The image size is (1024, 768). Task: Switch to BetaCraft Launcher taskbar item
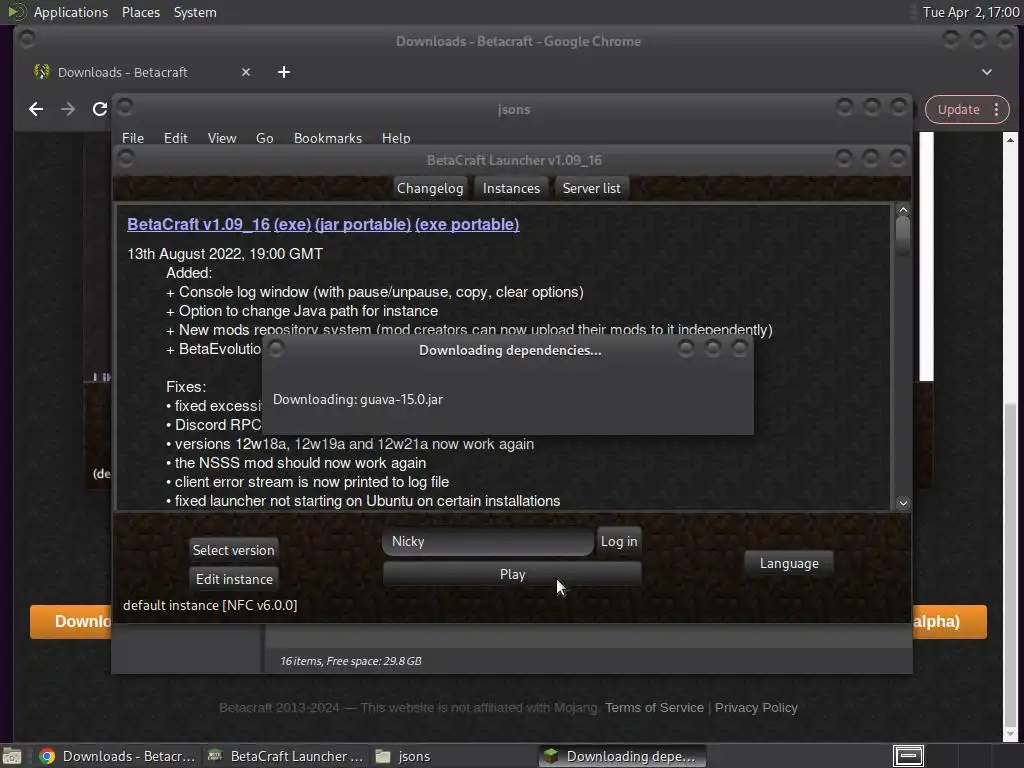click(x=285, y=756)
